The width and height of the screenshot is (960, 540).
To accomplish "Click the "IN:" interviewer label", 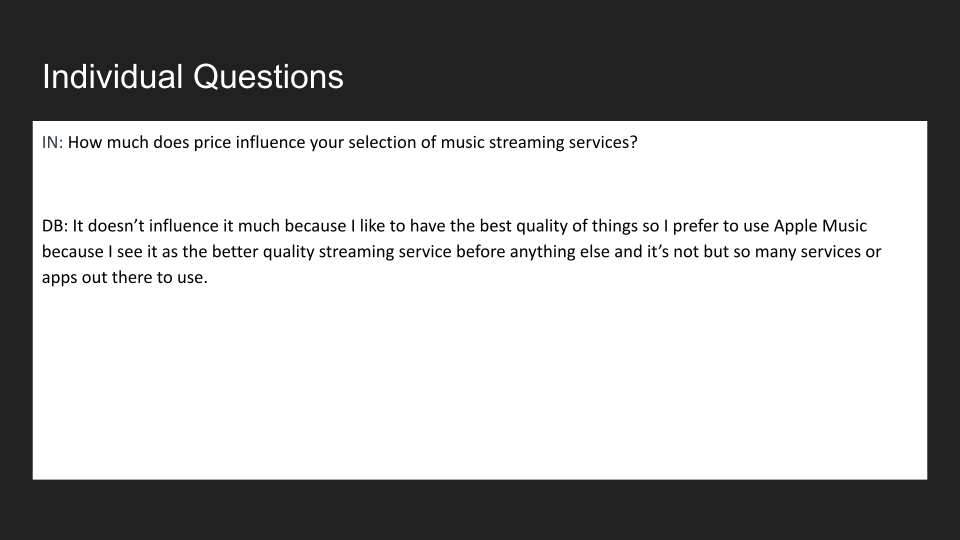I will 53,142.
